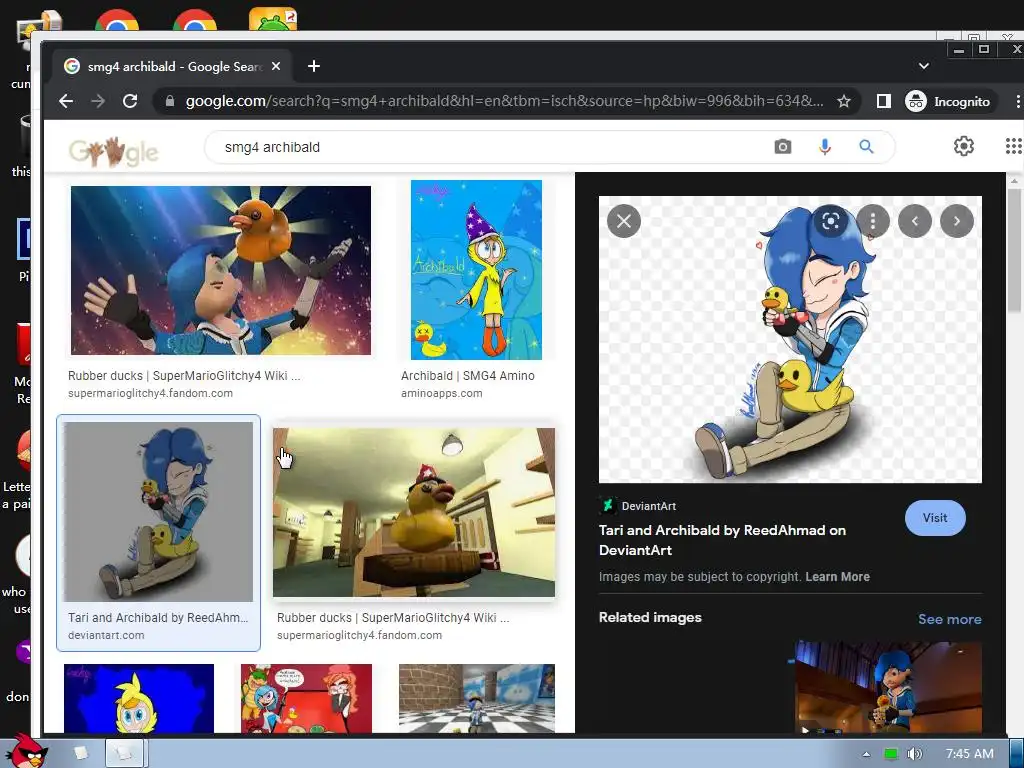
Task: Open the red comic strip thumbnail
Action: [306, 698]
